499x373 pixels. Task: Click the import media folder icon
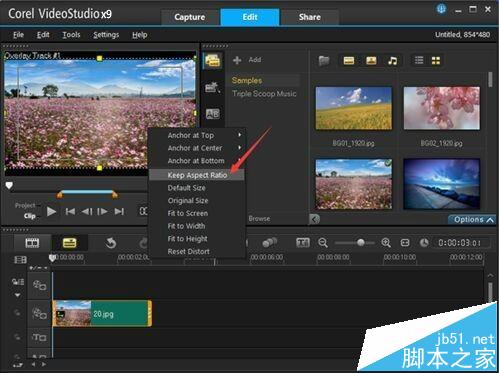[x=324, y=61]
